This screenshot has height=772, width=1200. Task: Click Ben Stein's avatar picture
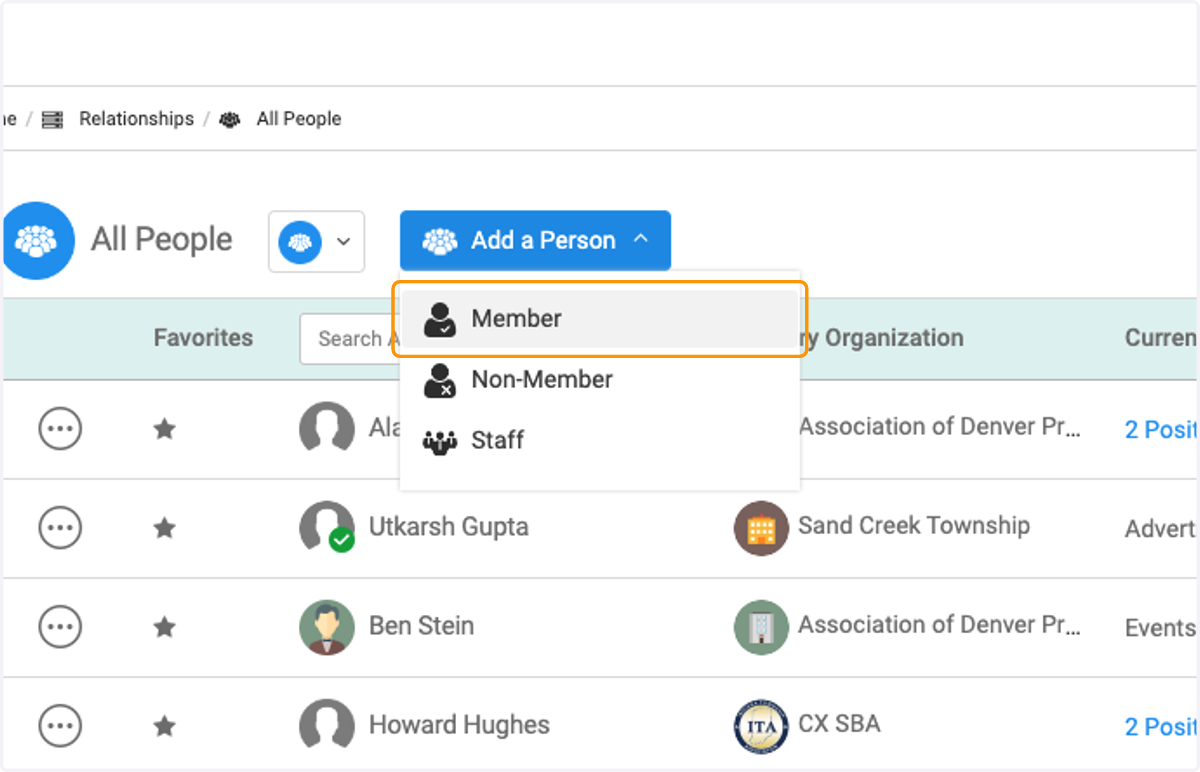tap(327, 627)
